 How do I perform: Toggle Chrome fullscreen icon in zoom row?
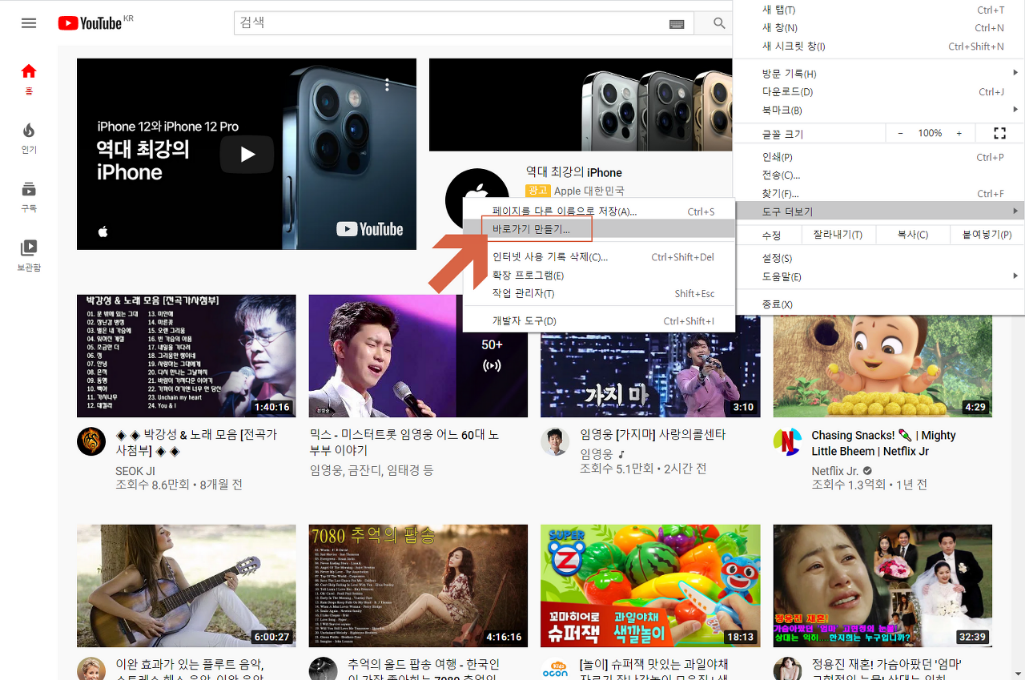pyautogui.click(x=1000, y=133)
